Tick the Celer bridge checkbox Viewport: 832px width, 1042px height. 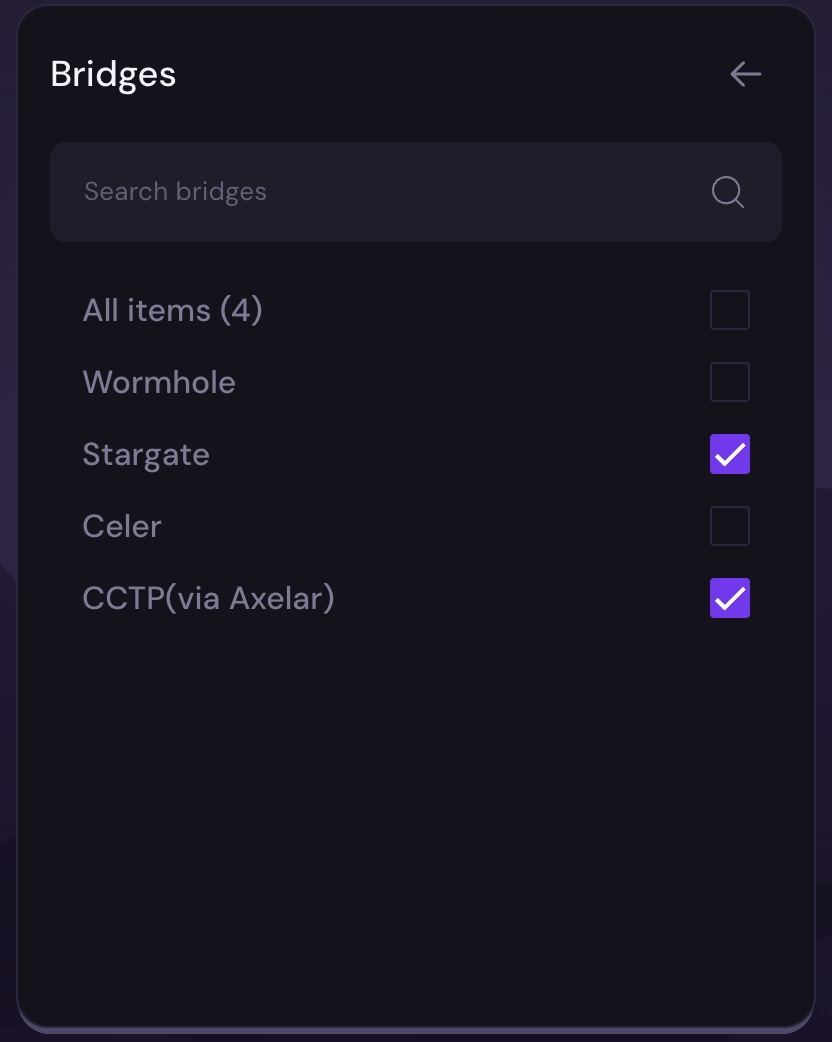730,526
